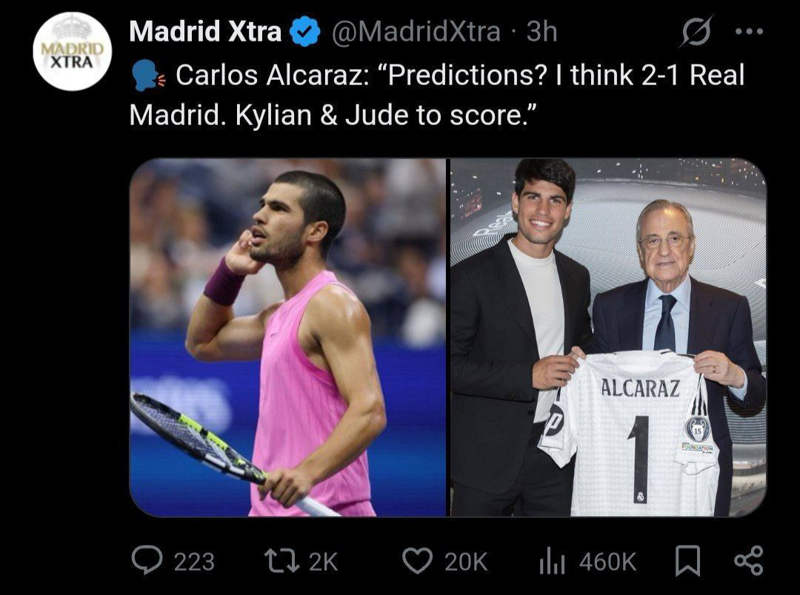Open the pink-shirt tennis player photo
This screenshot has height=595, width=800.
tap(288, 337)
